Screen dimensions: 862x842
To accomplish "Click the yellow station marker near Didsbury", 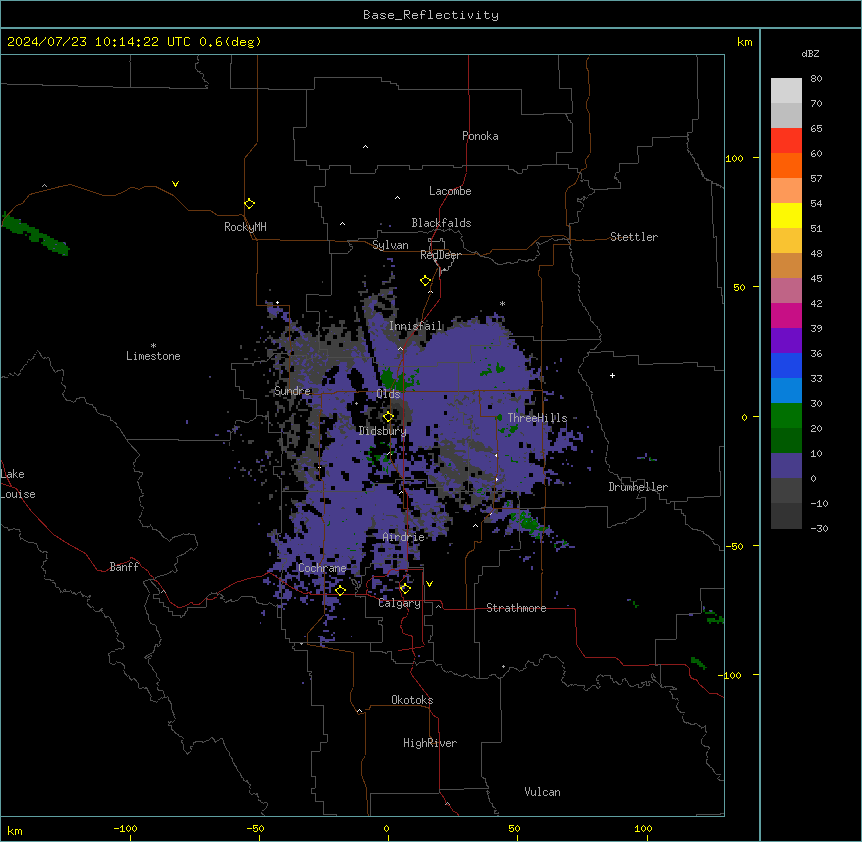I will pyautogui.click(x=388, y=416).
